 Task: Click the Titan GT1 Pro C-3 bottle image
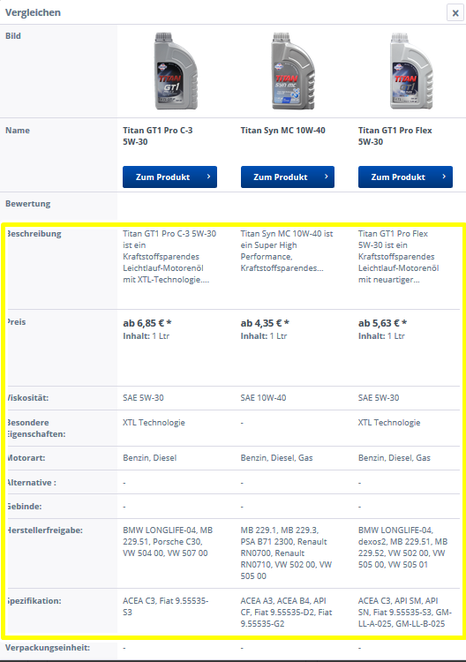pos(175,71)
